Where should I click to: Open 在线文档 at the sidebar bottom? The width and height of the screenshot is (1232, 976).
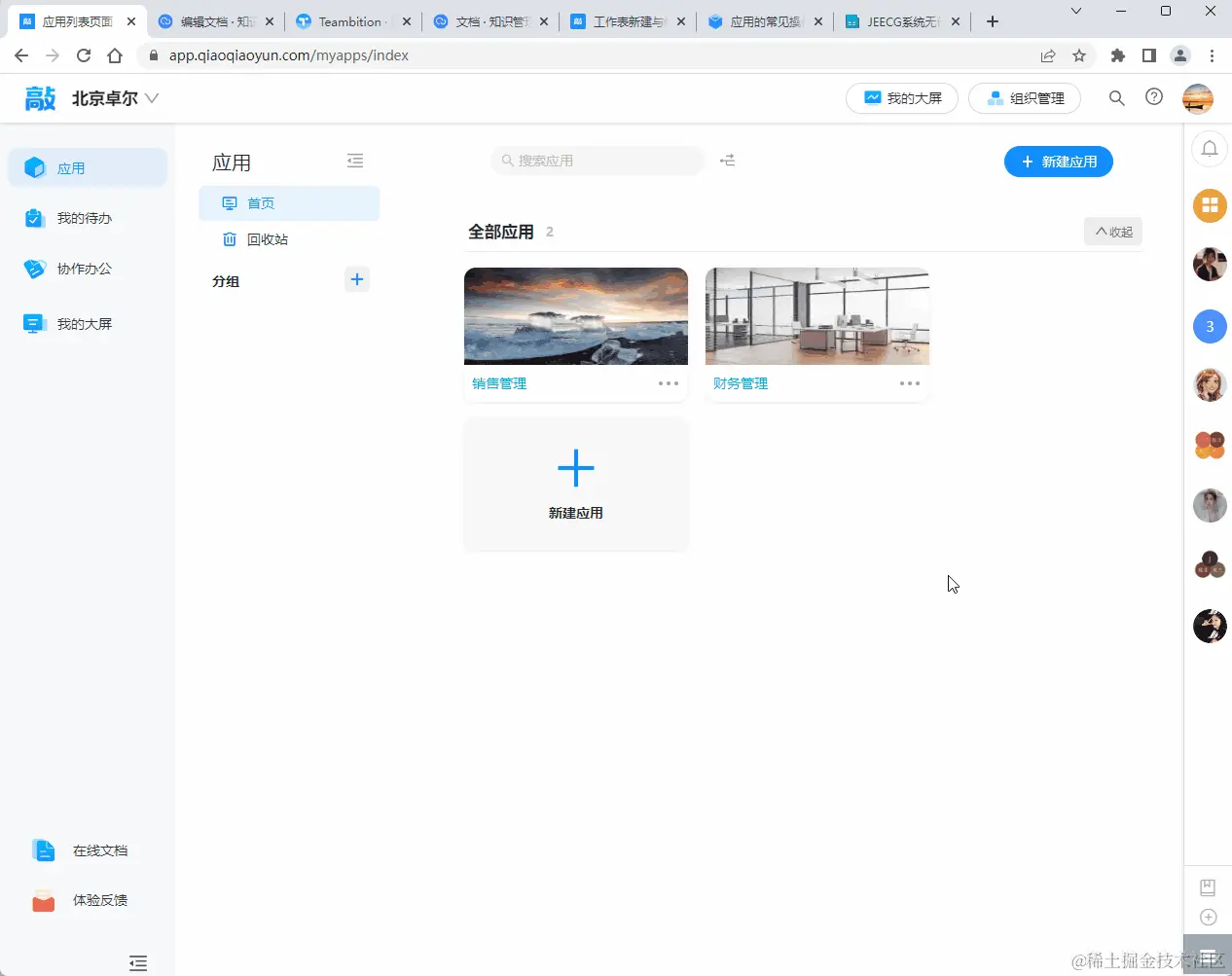80,850
